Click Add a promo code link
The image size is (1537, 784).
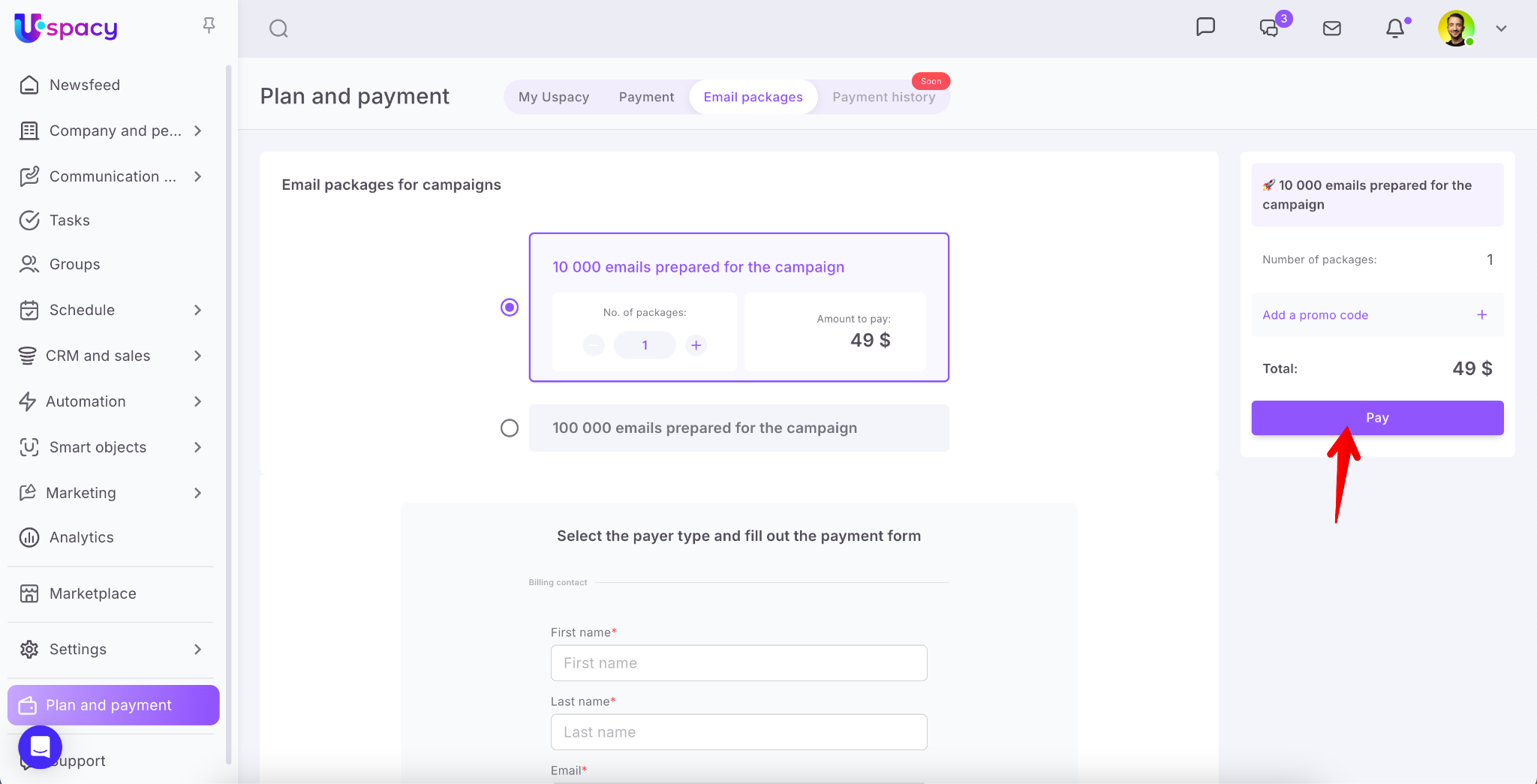pyautogui.click(x=1315, y=315)
